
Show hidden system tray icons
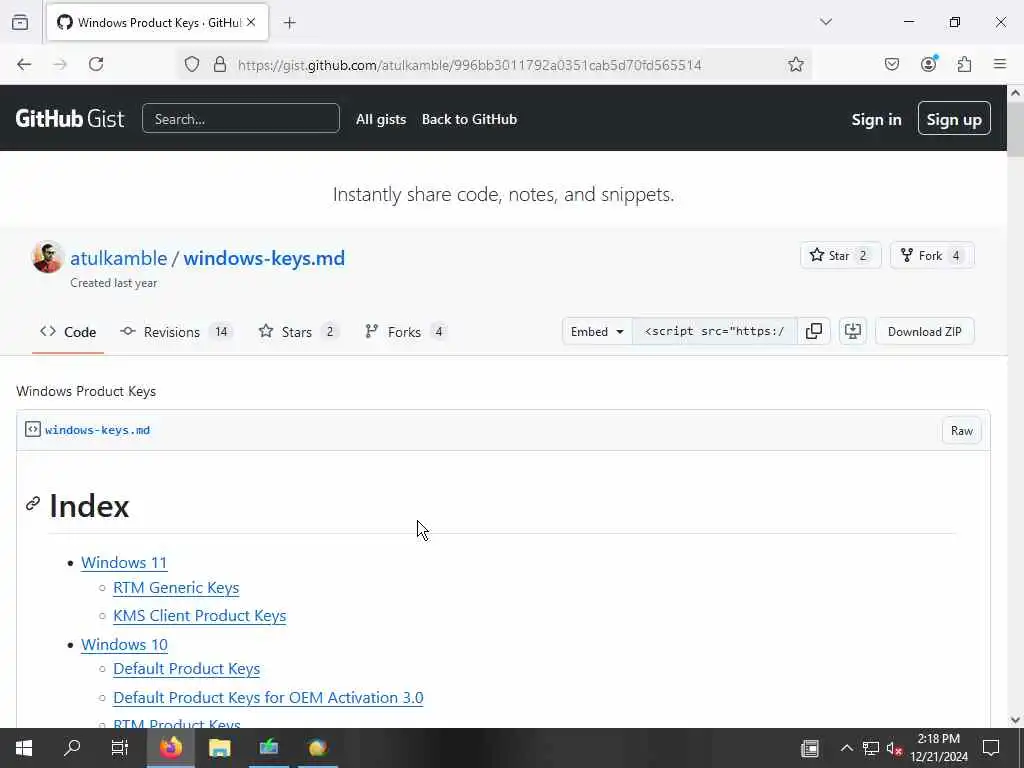pyautogui.click(x=846, y=748)
